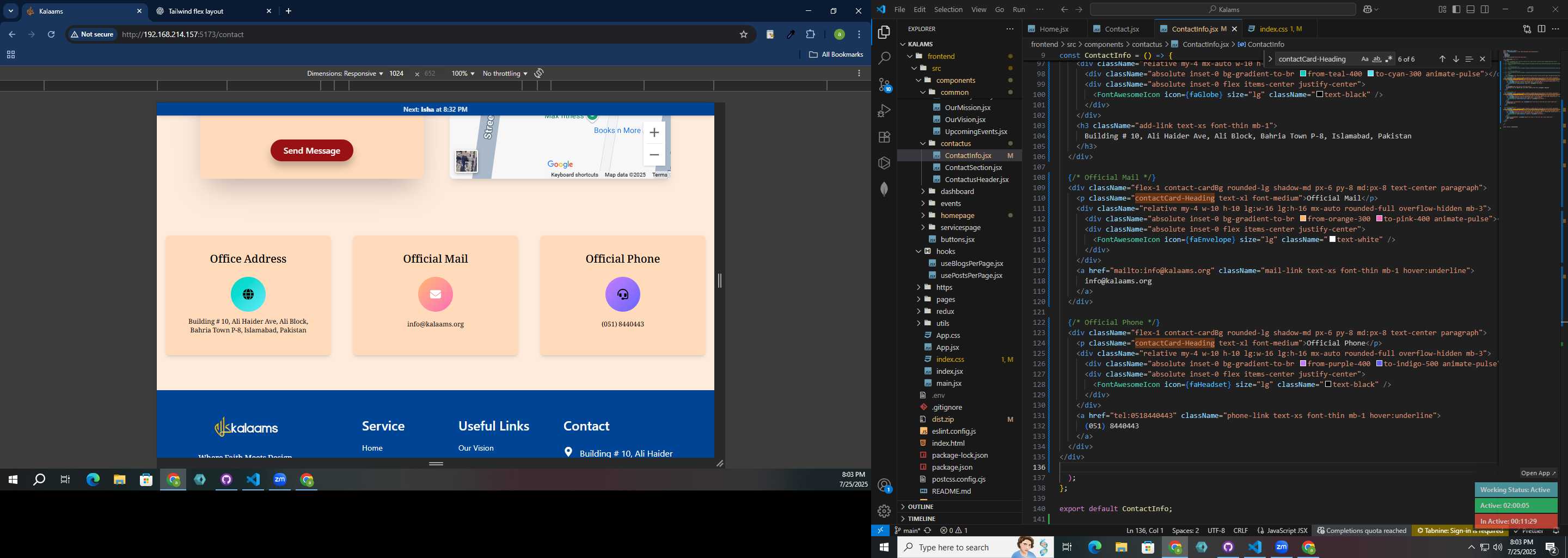
Task: Open Source Control view with 10 badge
Action: click(x=884, y=84)
